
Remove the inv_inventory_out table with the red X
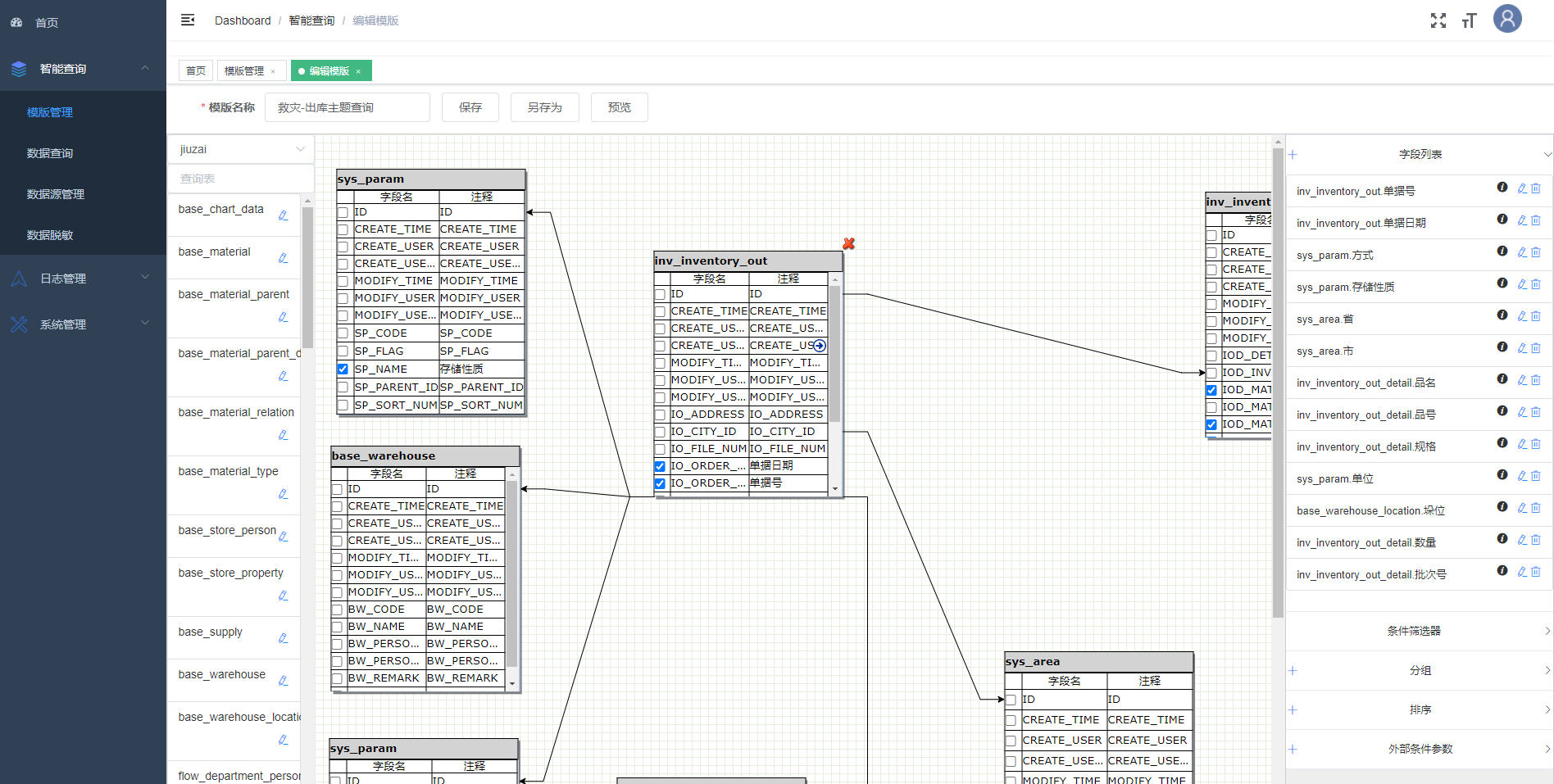pyautogui.click(x=849, y=243)
